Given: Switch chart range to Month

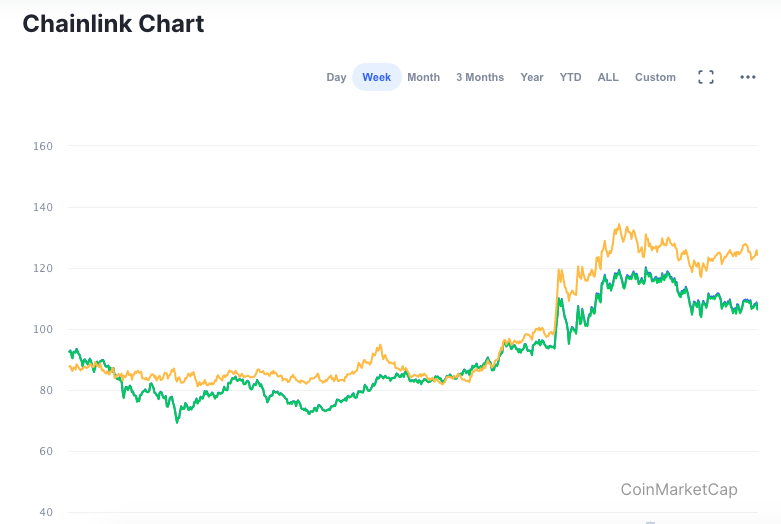Looking at the screenshot, I should tap(423, 77).
